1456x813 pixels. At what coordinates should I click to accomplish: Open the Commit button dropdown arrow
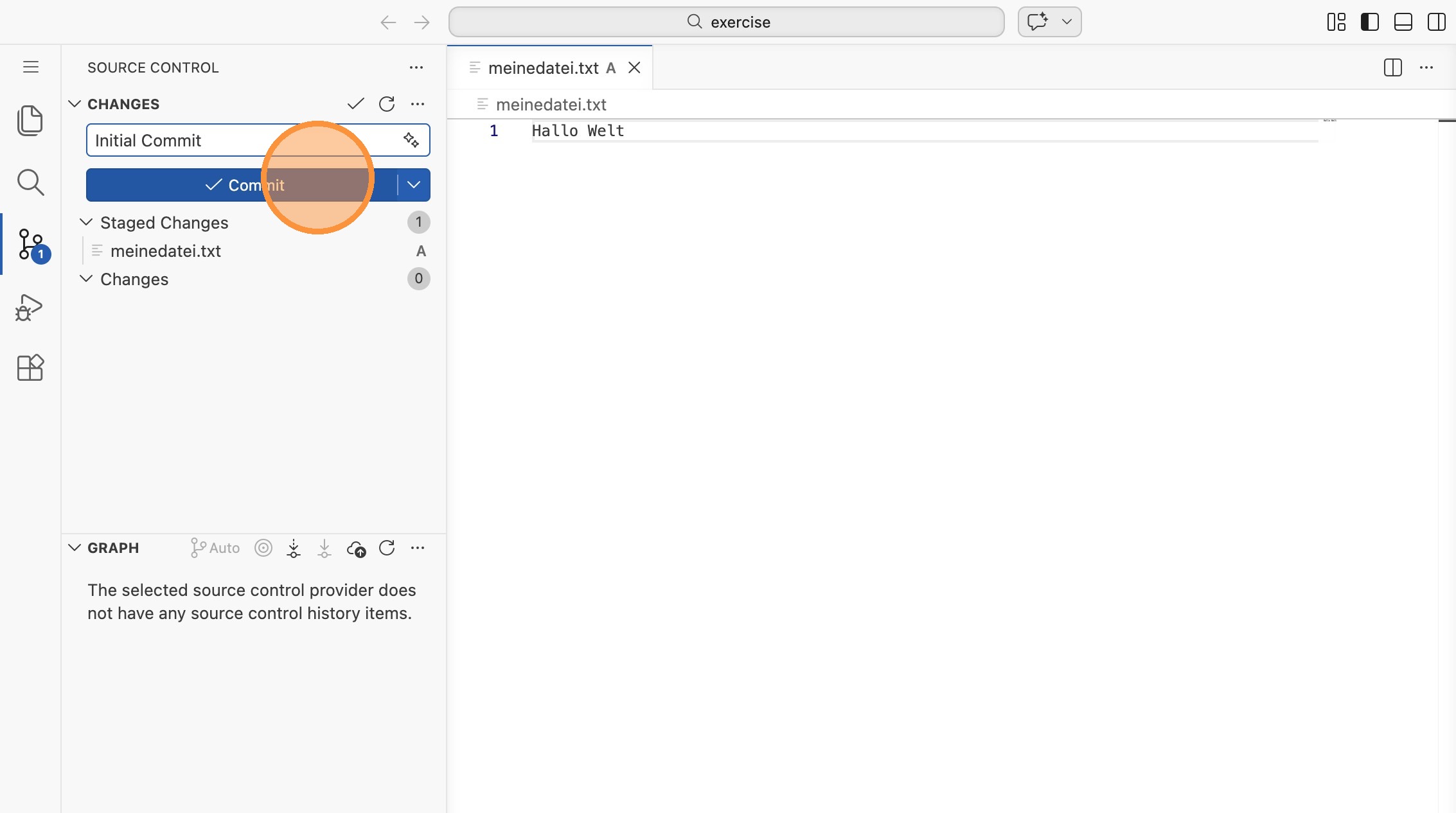(x=414, y=185)
